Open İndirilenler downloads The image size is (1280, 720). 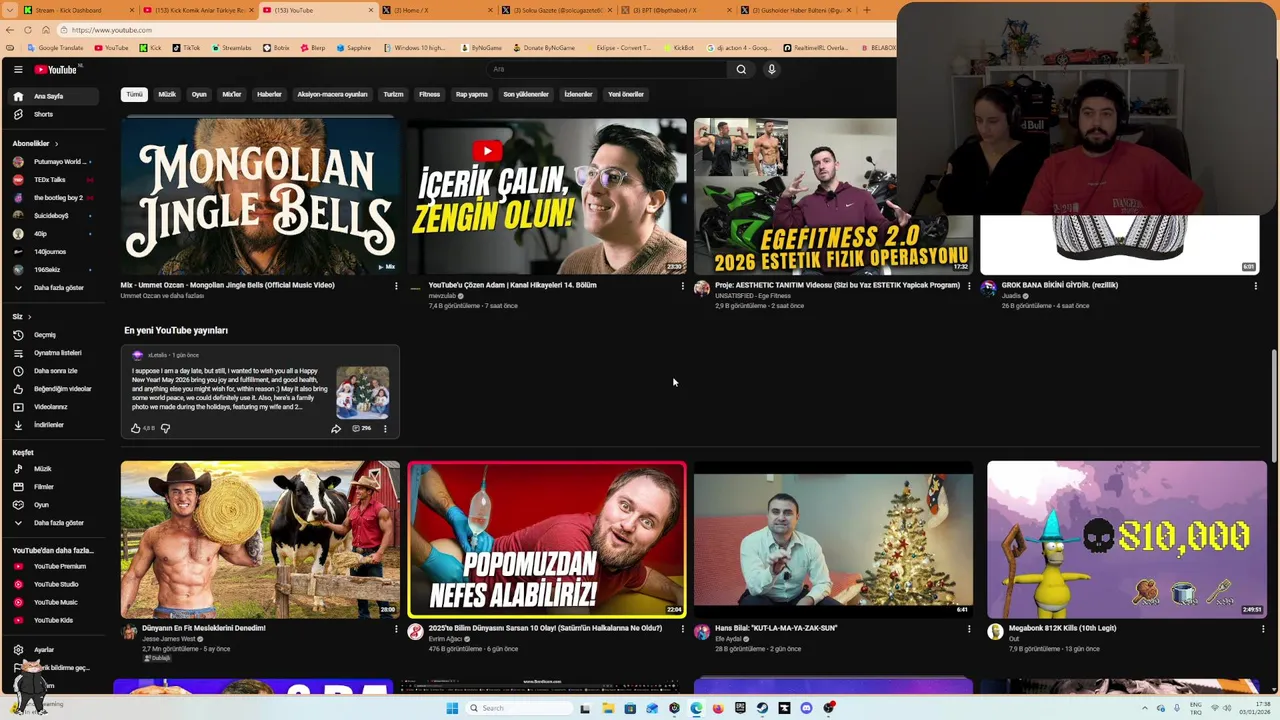pyautogui.click(x=52, y=425)
